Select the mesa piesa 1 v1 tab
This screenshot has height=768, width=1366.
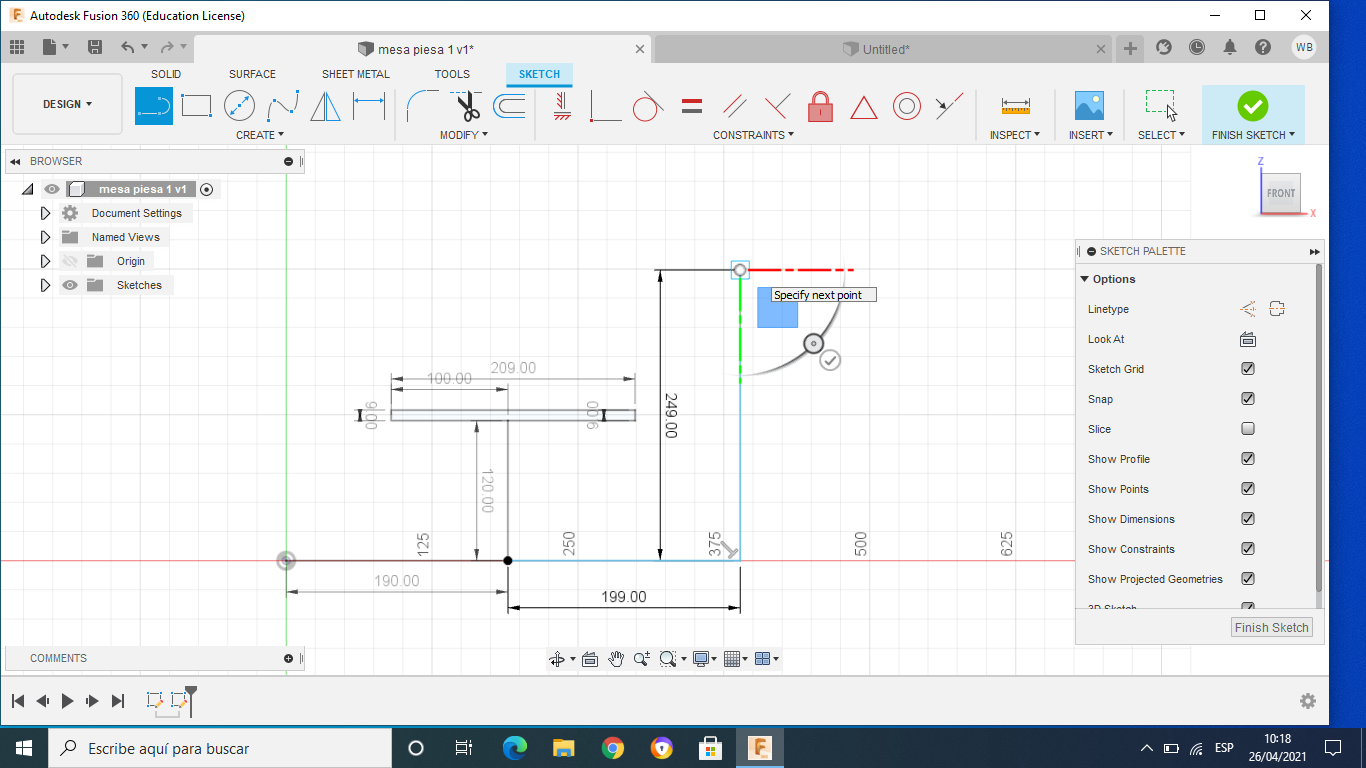(421, 49)
